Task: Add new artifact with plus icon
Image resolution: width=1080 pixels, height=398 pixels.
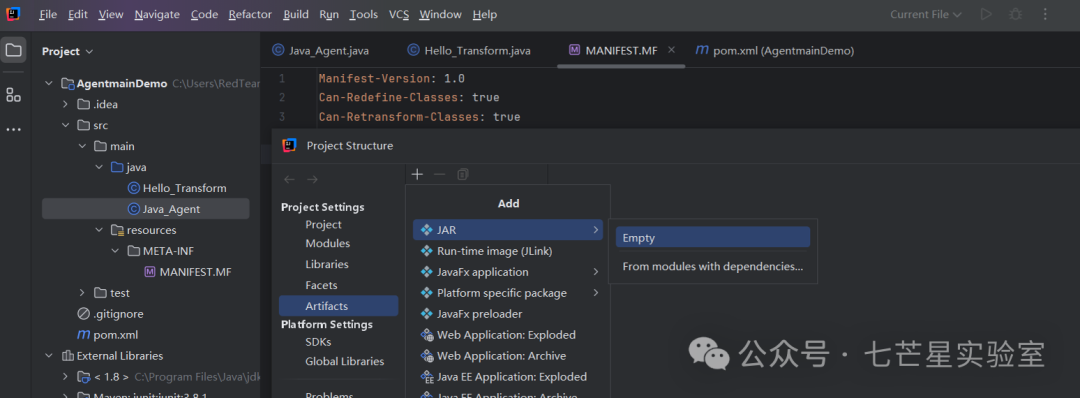Action: tap(417, 175)
